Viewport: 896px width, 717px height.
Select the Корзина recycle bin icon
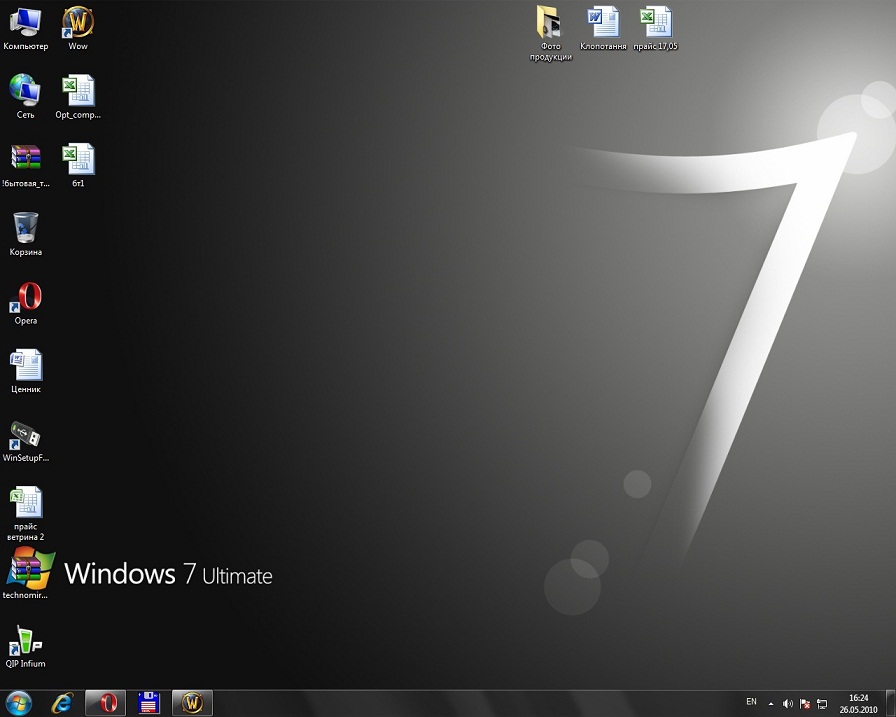pyautogui.click(x=25, y=234)
